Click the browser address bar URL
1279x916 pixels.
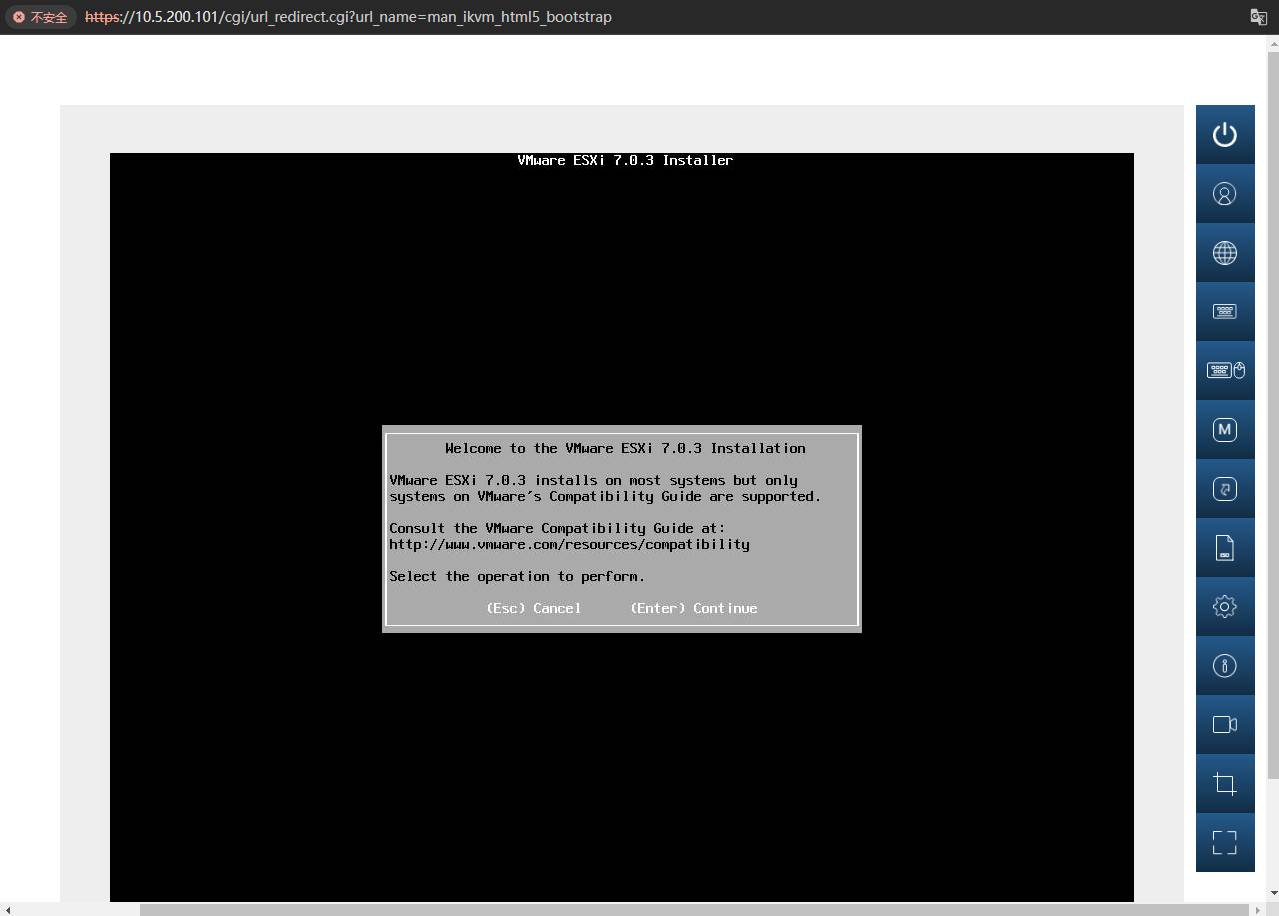coord(348,17)
